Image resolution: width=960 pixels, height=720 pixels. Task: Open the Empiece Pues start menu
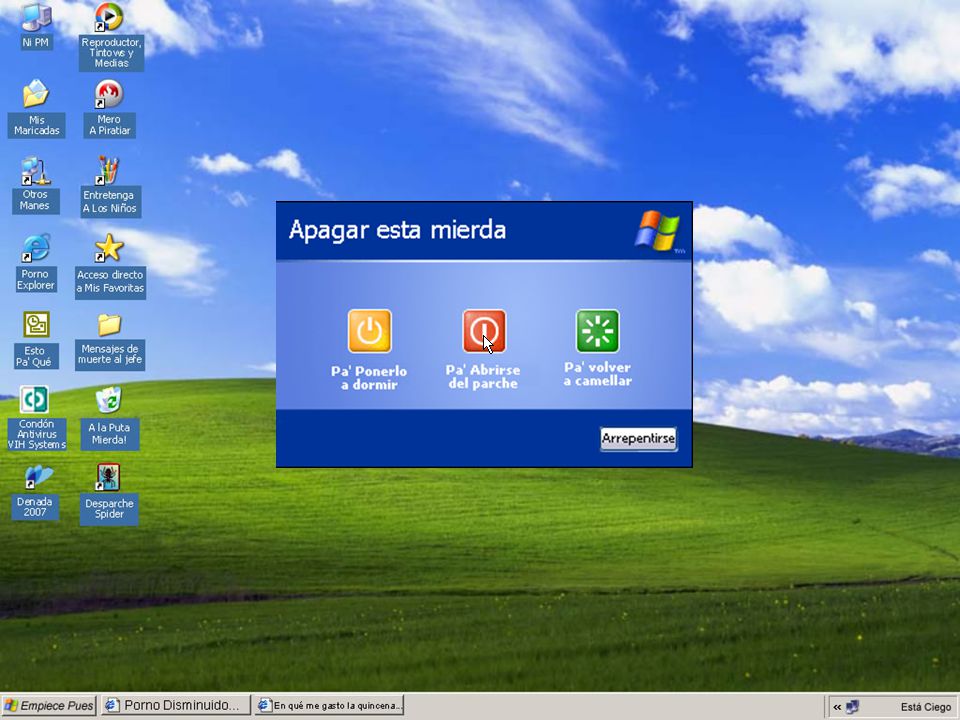click(x=48, y=705)
